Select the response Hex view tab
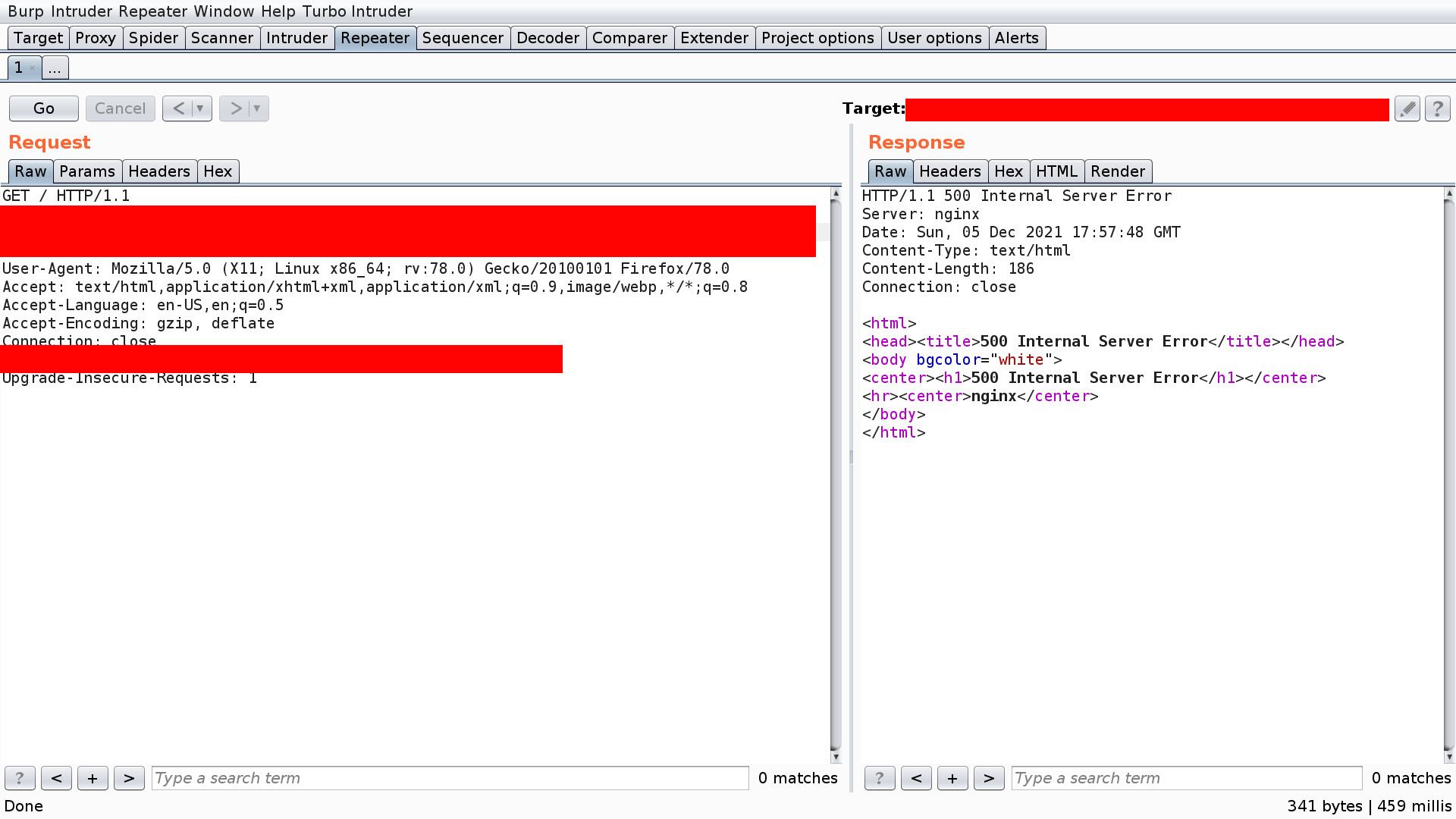Screen dimensions: 1456x819 [1008, 171]
